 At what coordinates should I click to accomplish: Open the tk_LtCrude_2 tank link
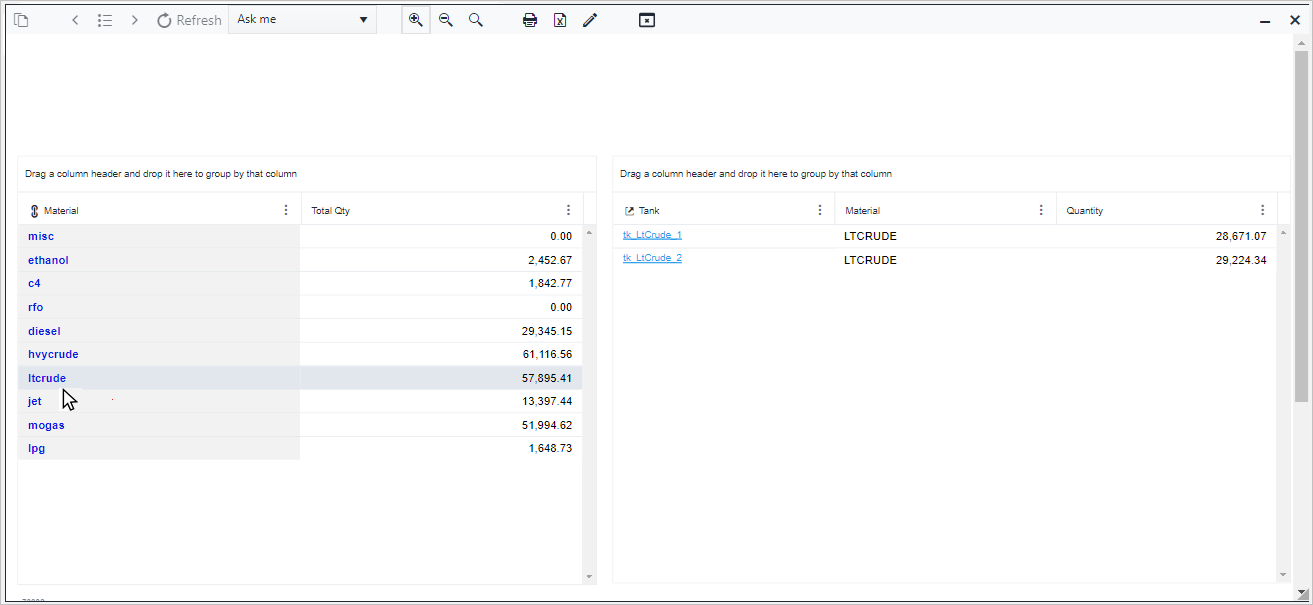click(x=652, y=258)
